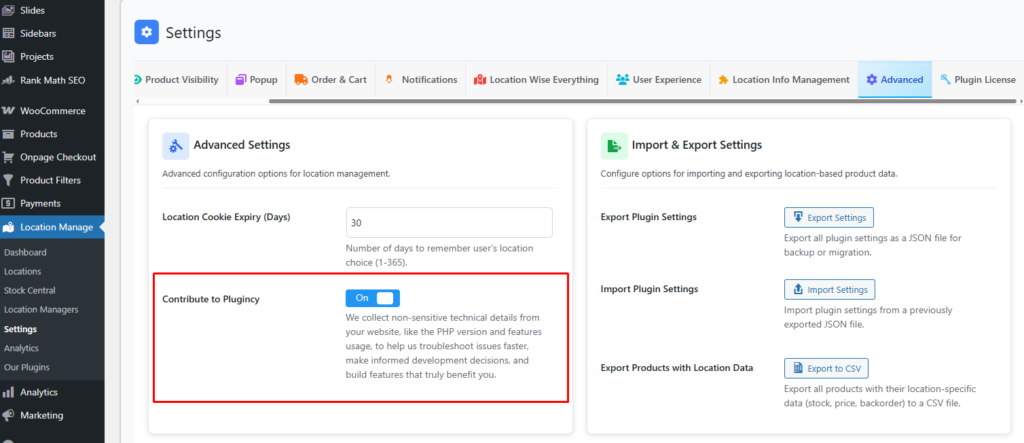Click the WooCommerce logo icon in sidebar
1024x443 pixels.
[9, 111]
